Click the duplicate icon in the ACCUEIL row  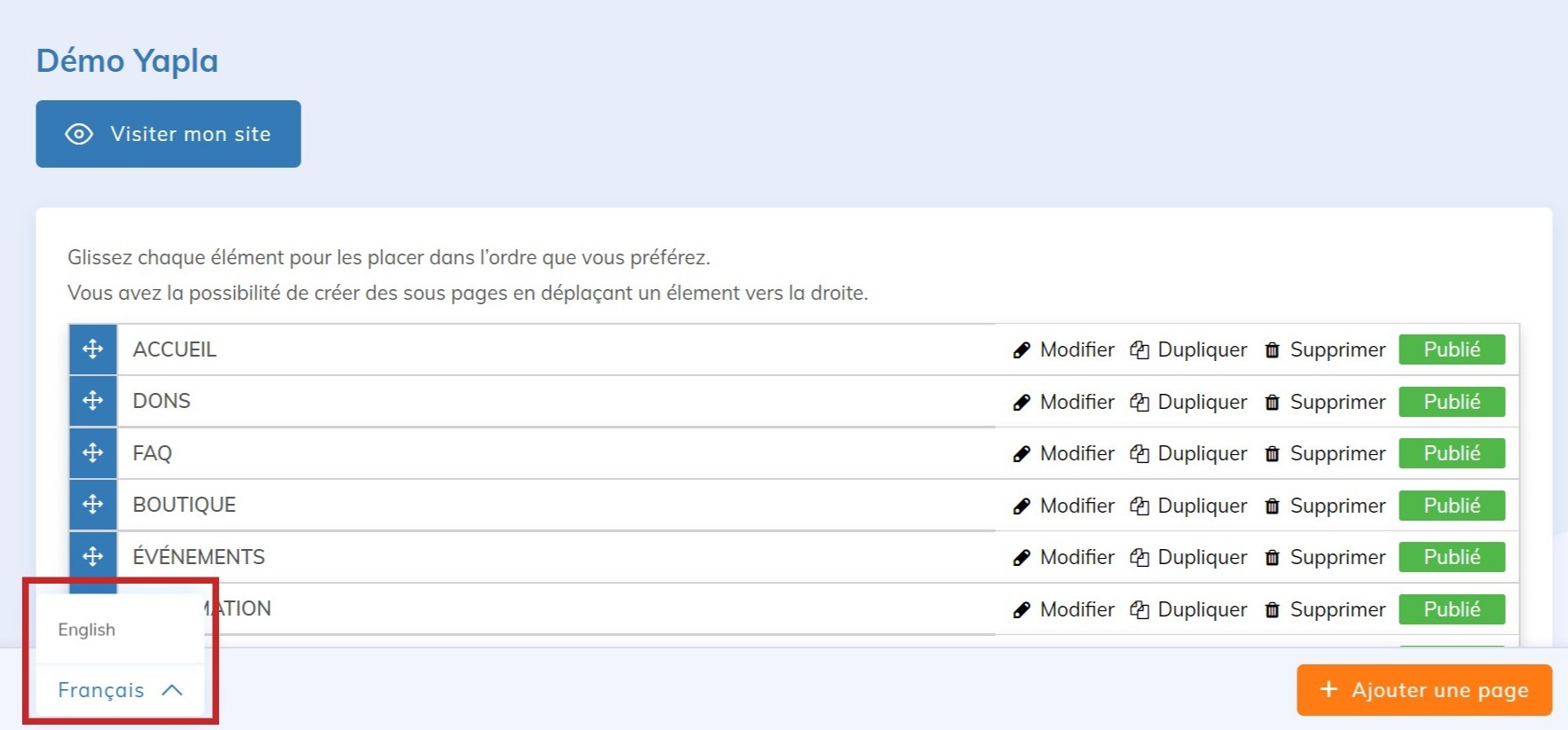(x=1140, y=350)
